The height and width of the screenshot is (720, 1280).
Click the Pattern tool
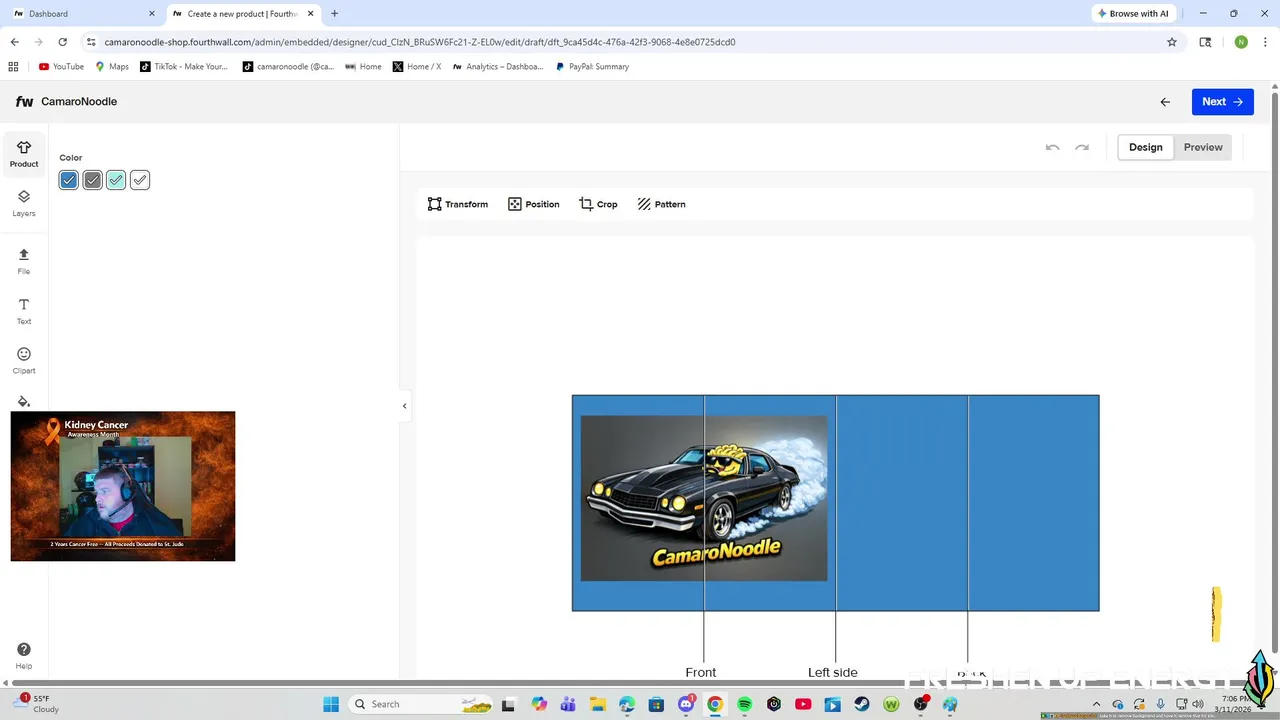tap(661, 204)
